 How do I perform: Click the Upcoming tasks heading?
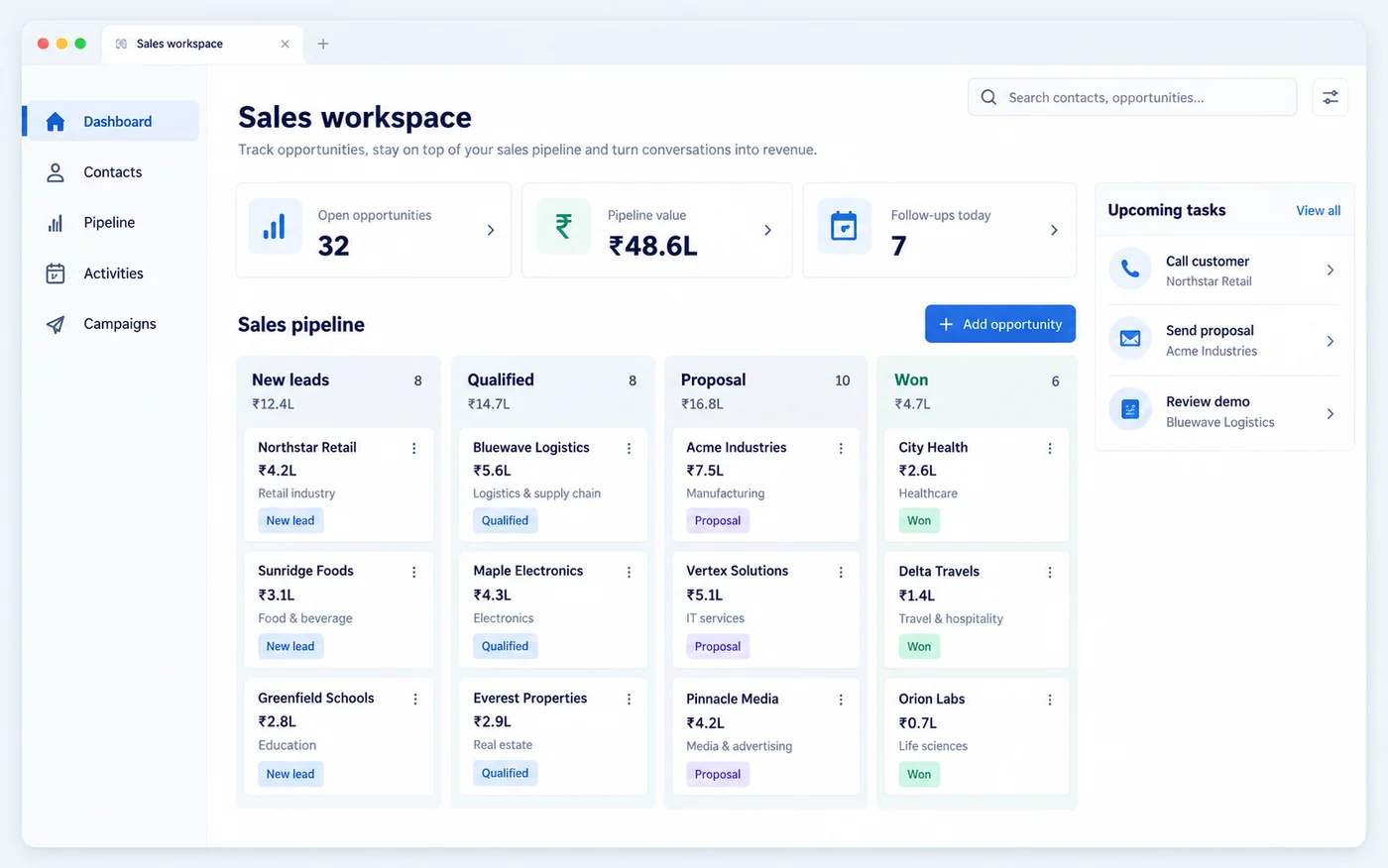point(1167,210)
